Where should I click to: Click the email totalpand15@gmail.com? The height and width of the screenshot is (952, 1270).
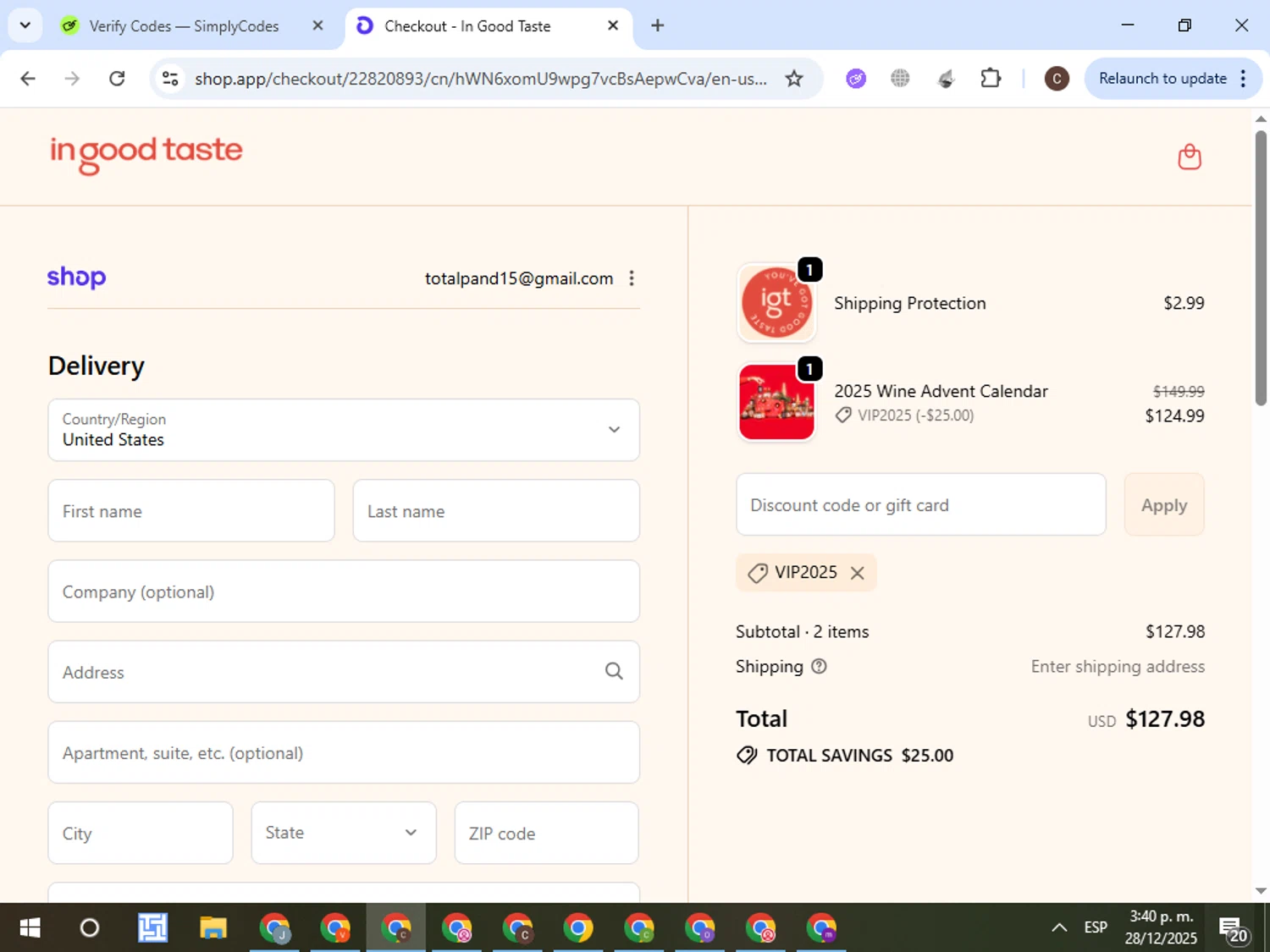point(519,278)
